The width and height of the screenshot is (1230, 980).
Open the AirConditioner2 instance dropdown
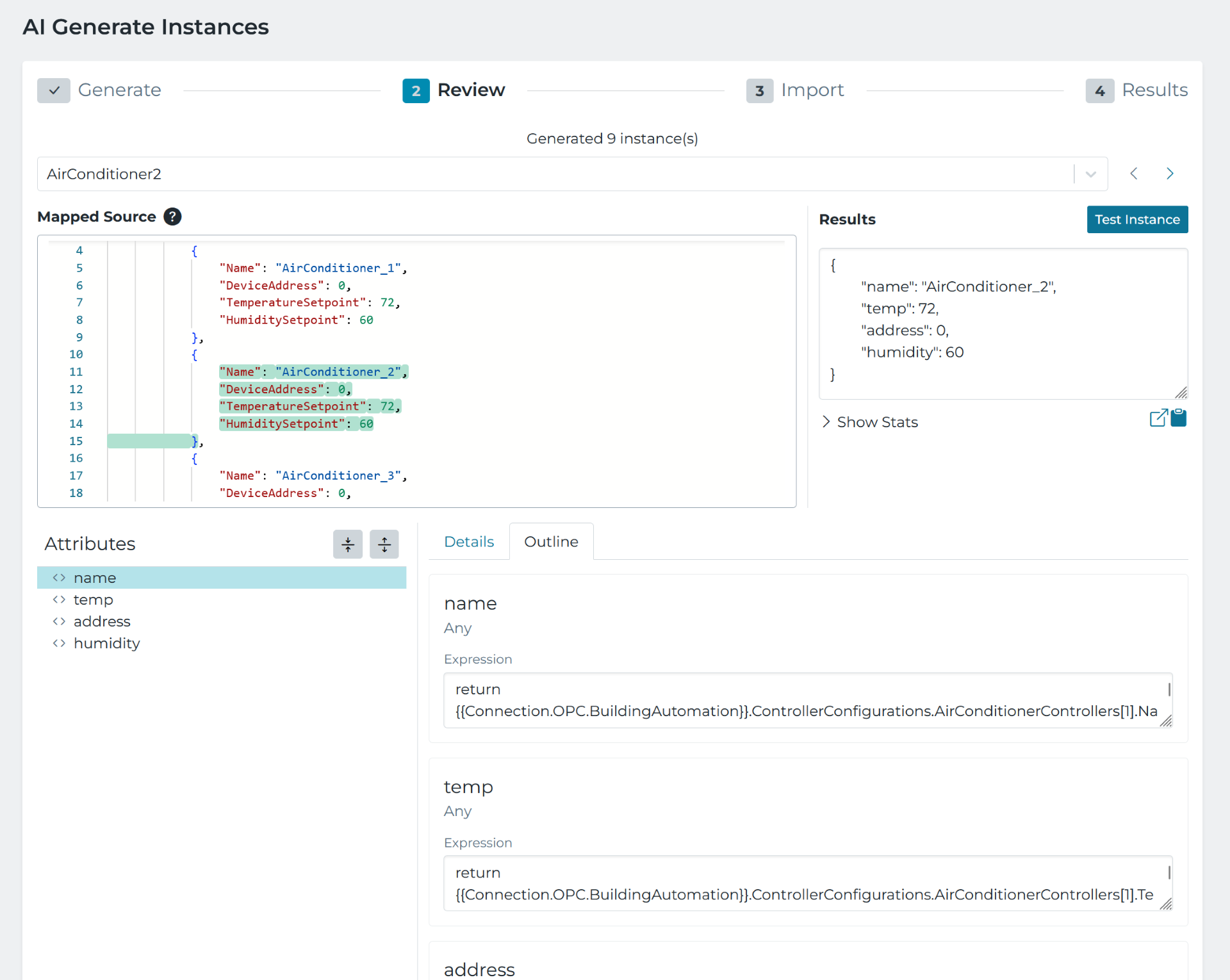1091,174
